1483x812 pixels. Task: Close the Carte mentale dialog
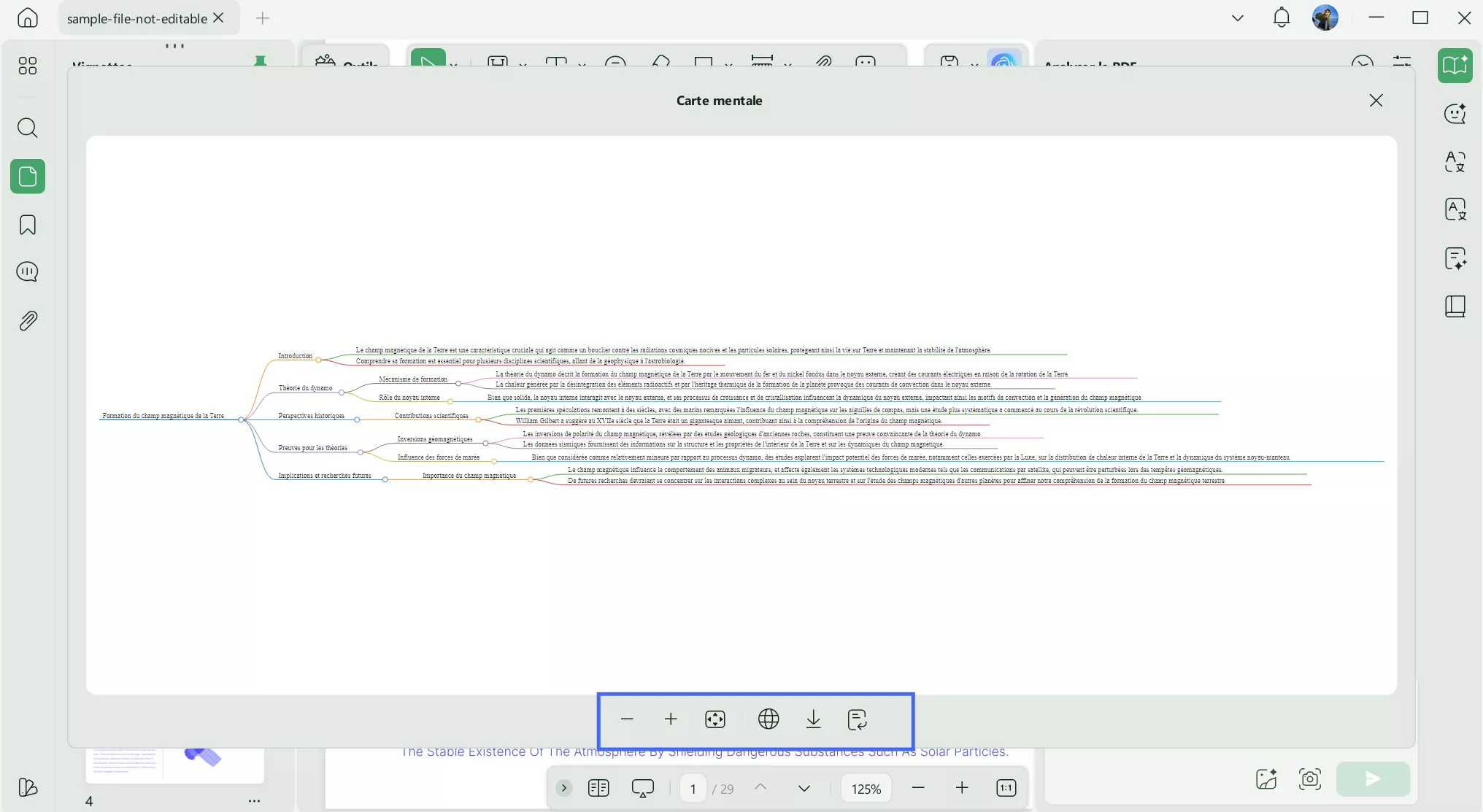click(x=1376, y=101)
